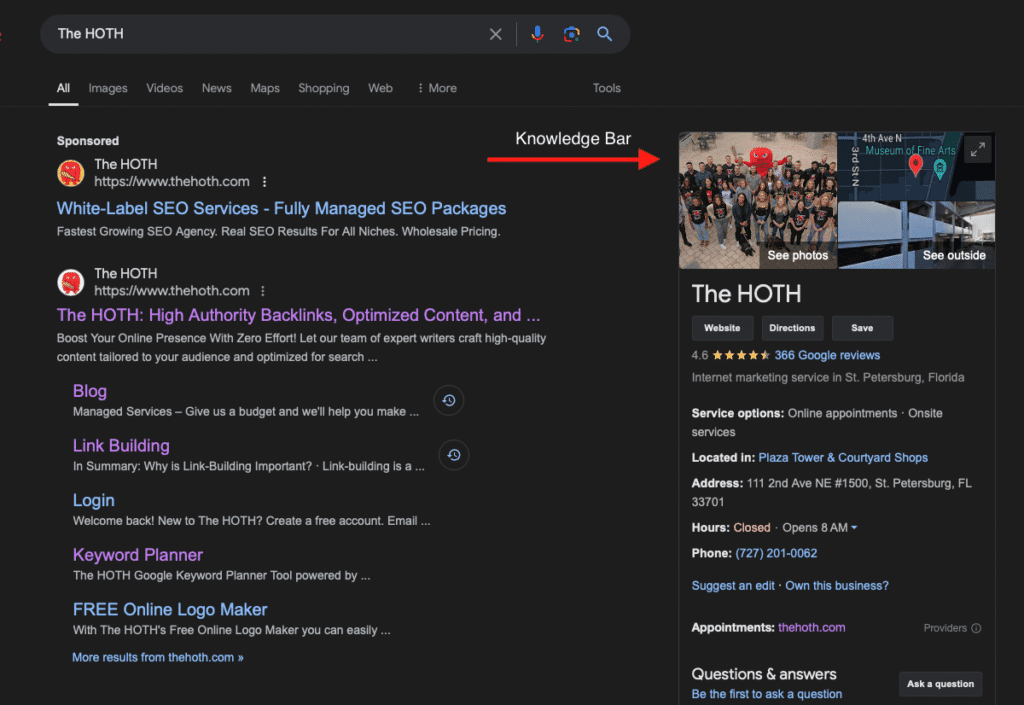Click the blue magnifier search icon
The width and height of the screenshot is (1024, 705).
pyautogui.click(x=604, y=34)
